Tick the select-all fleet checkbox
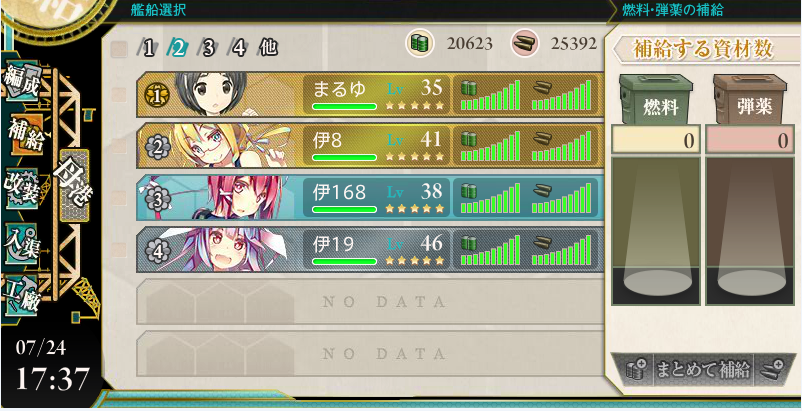The image size is (802, 411). point(119,49)
